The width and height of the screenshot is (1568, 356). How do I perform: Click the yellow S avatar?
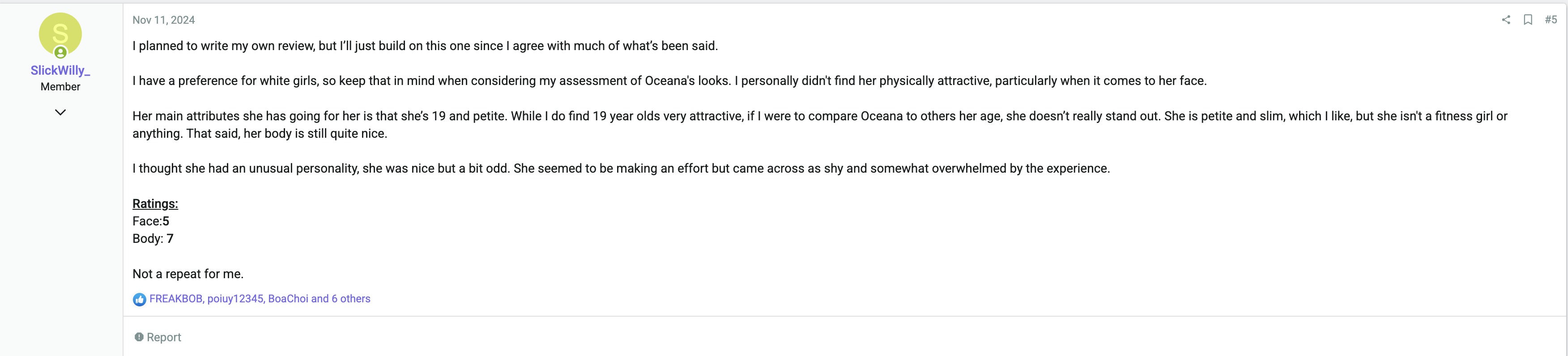[60, 34]
